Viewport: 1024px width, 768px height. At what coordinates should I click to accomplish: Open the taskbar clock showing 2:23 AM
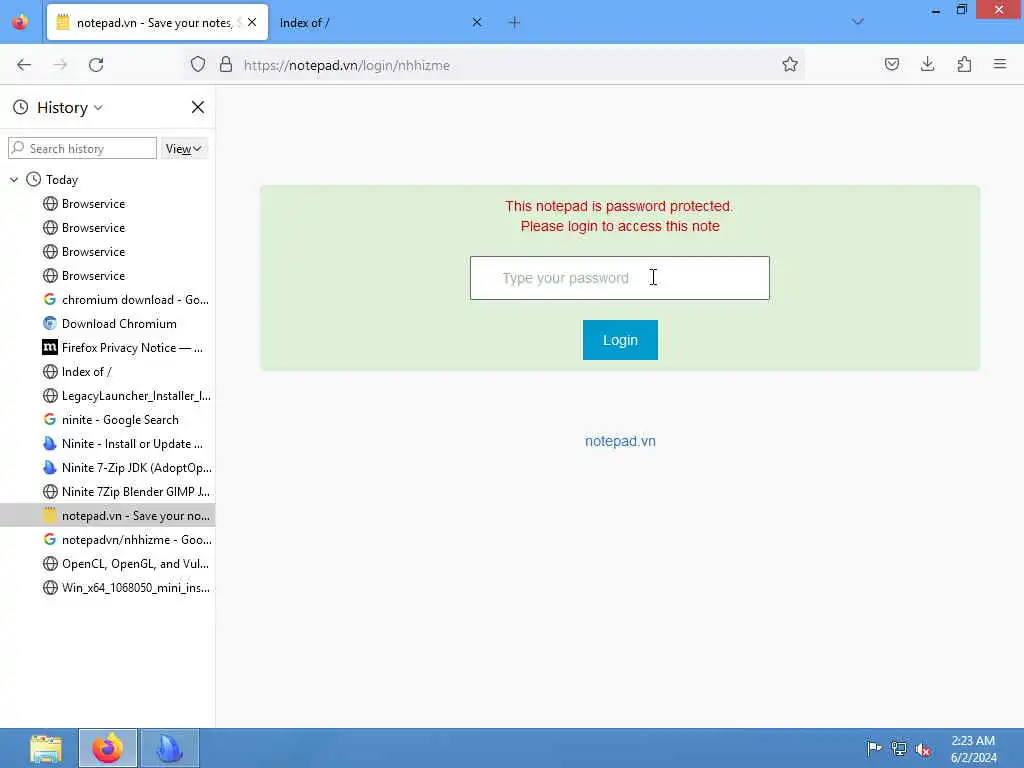coord(973,749)
